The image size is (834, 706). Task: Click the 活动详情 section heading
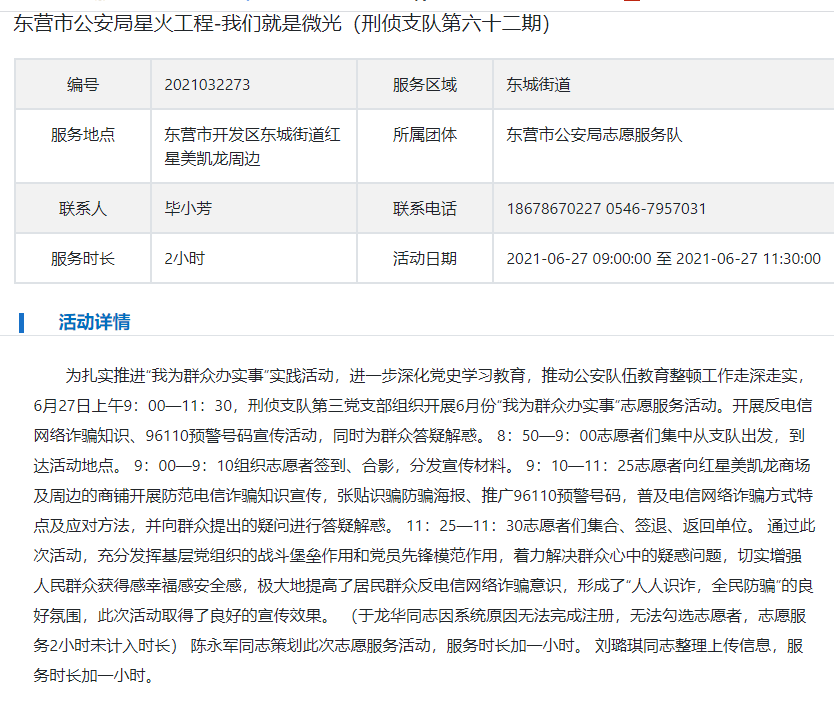click(94, 322)
